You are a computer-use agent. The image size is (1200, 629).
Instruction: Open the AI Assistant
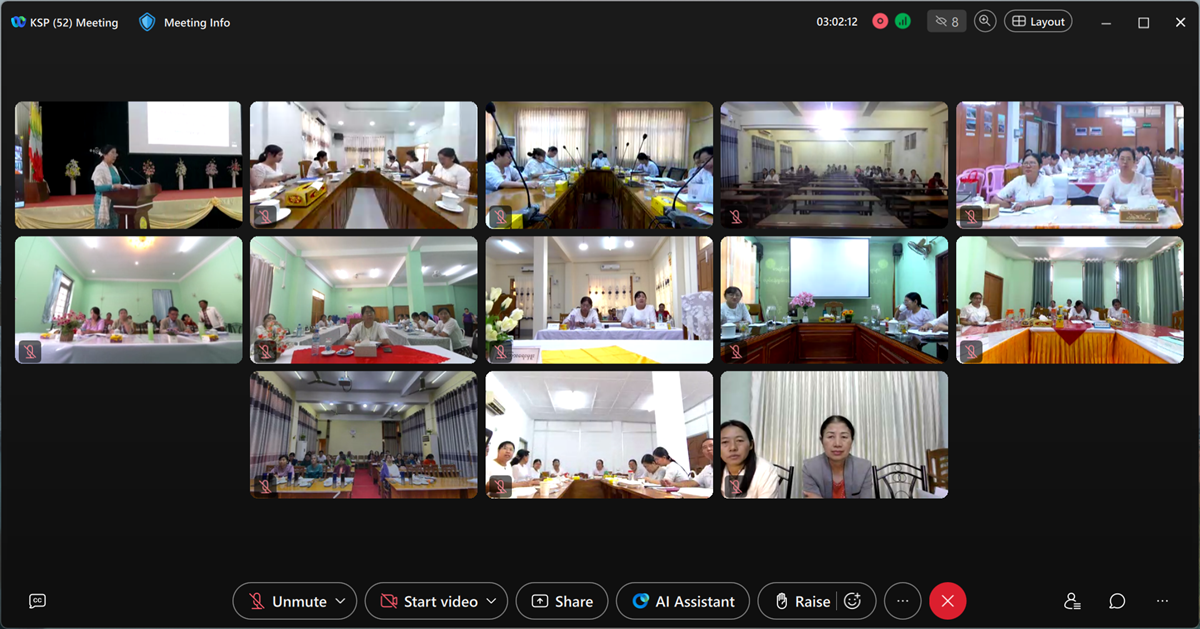click(683, 601)
